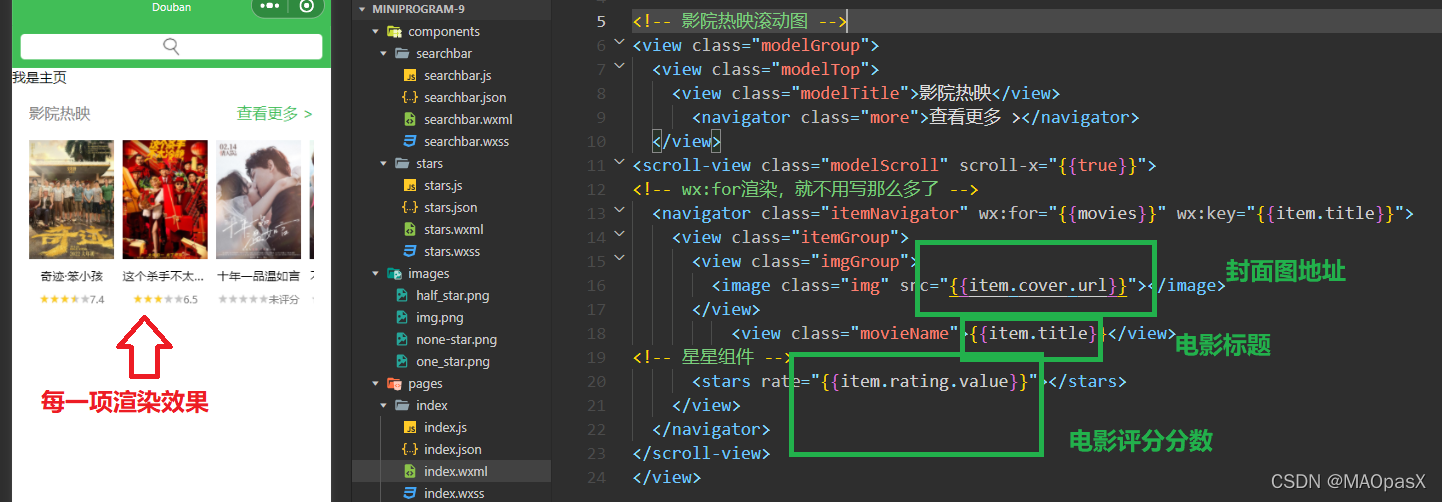
Task: Collapse the MINIPROGRAM-9 project root
Action: point(362,9)
